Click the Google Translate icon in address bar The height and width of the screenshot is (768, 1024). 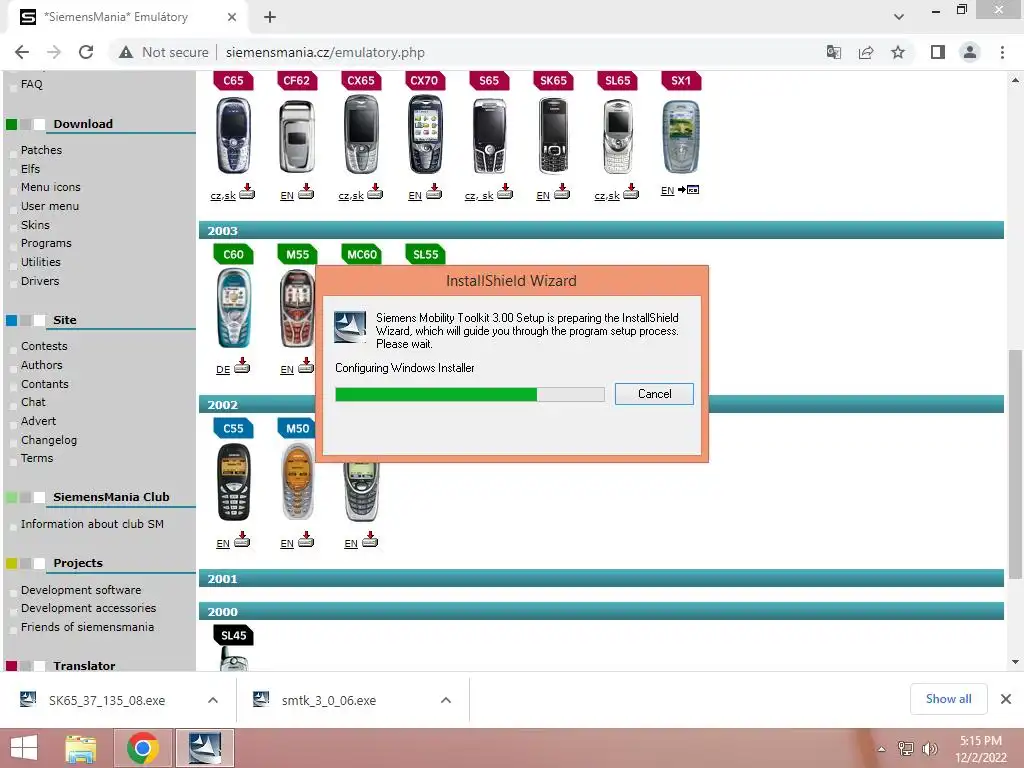833,52
